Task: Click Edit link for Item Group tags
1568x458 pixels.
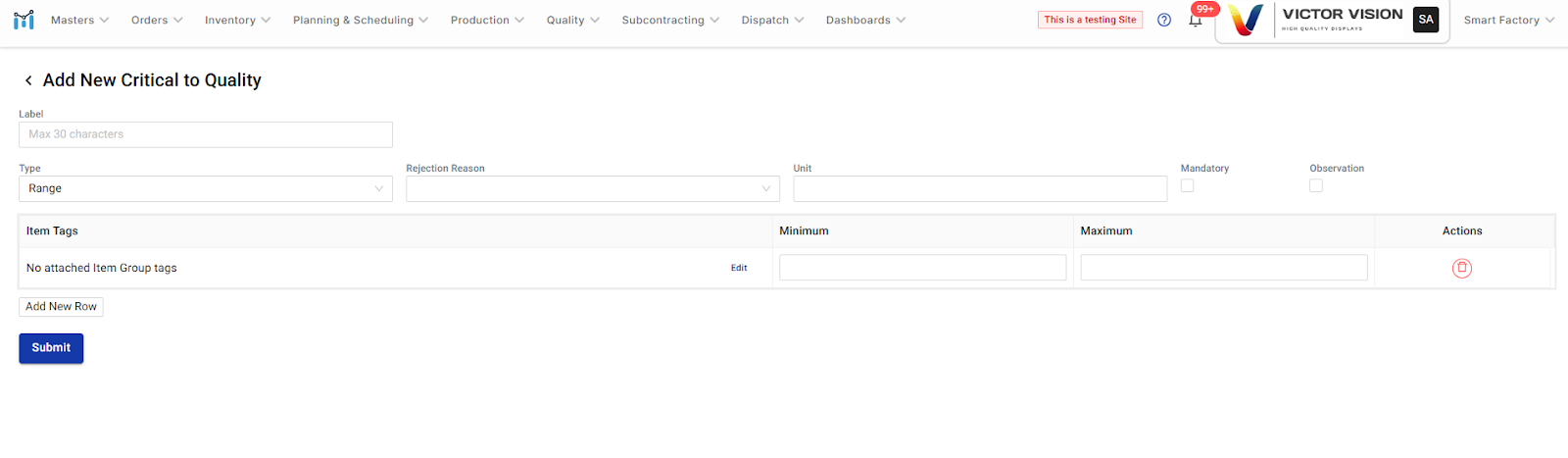Action: [x=739, y=268]
